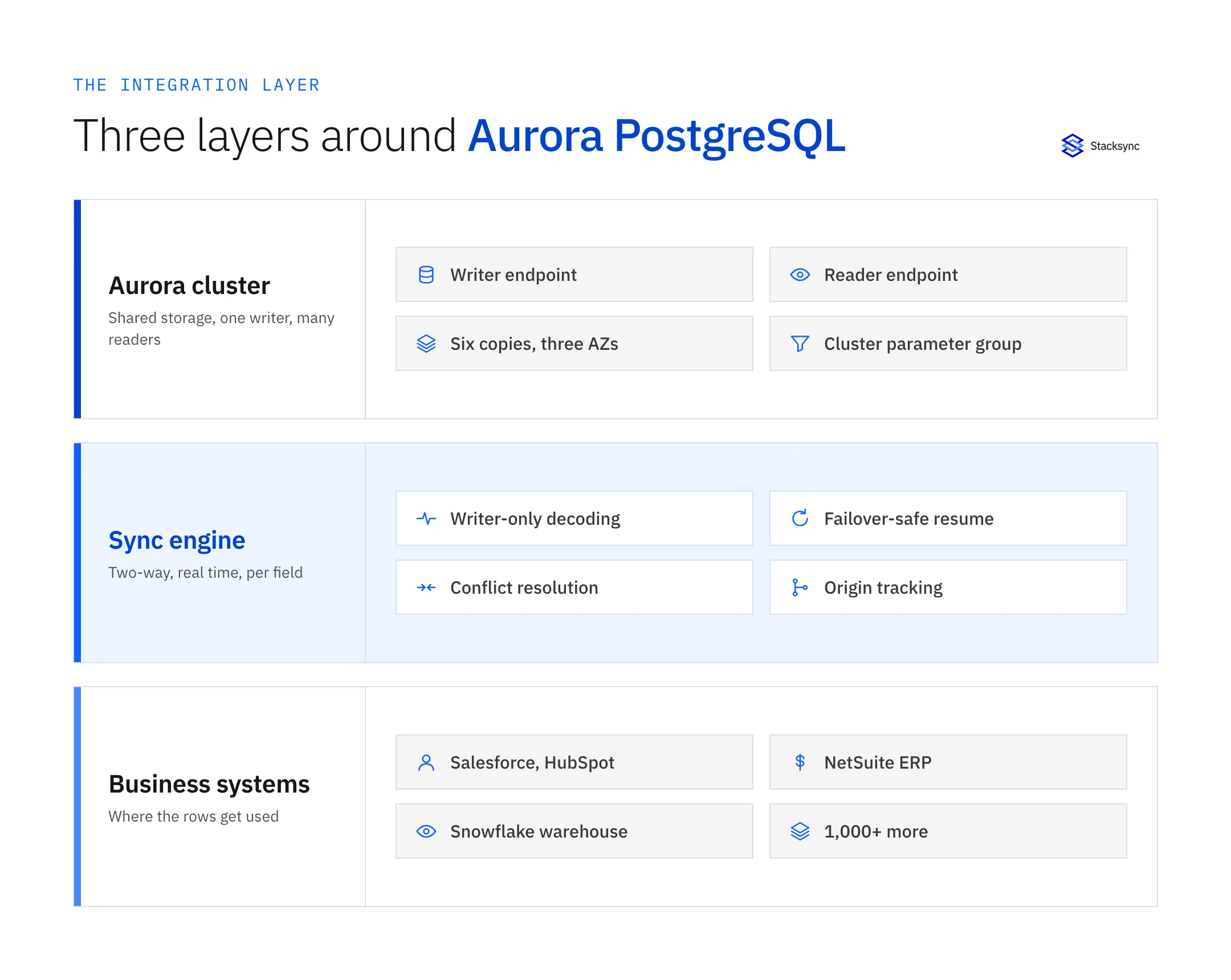Click the merge arrows icon beside Conflict resolution

(426, 587)
